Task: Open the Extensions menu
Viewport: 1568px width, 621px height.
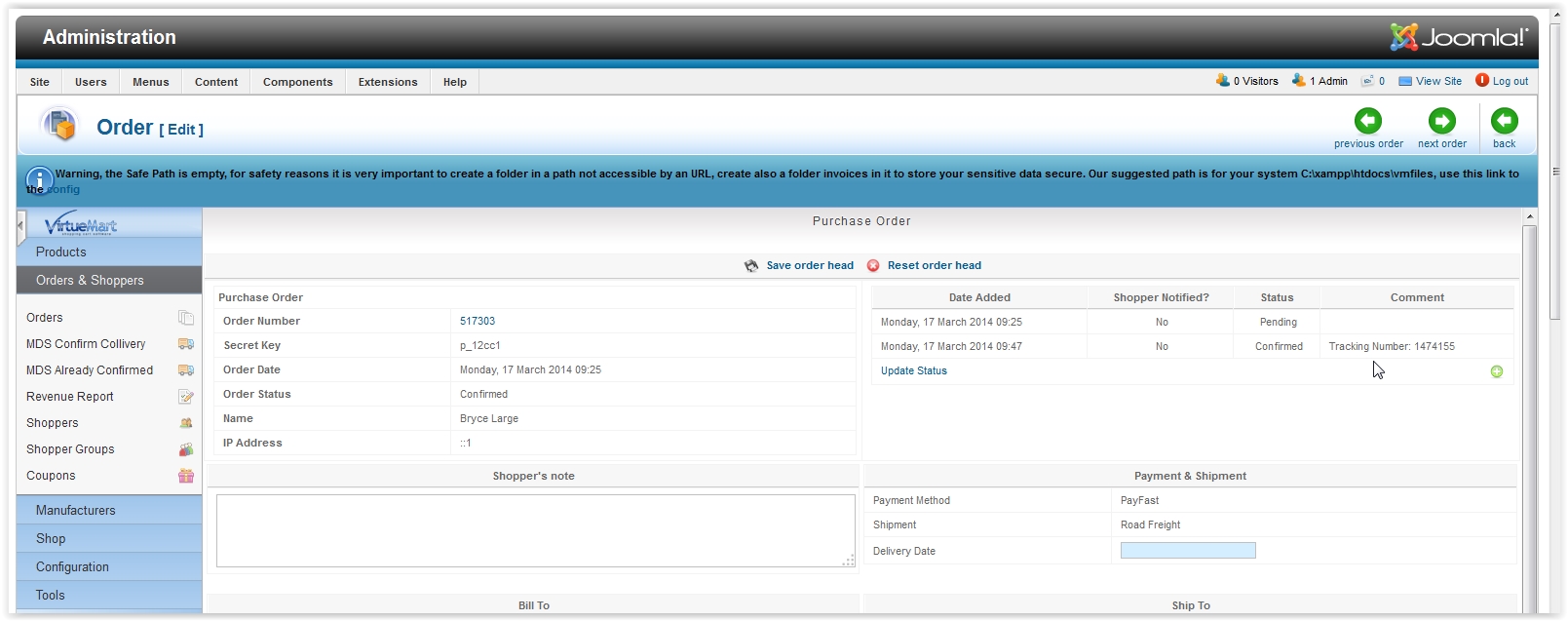Action: 387,82
